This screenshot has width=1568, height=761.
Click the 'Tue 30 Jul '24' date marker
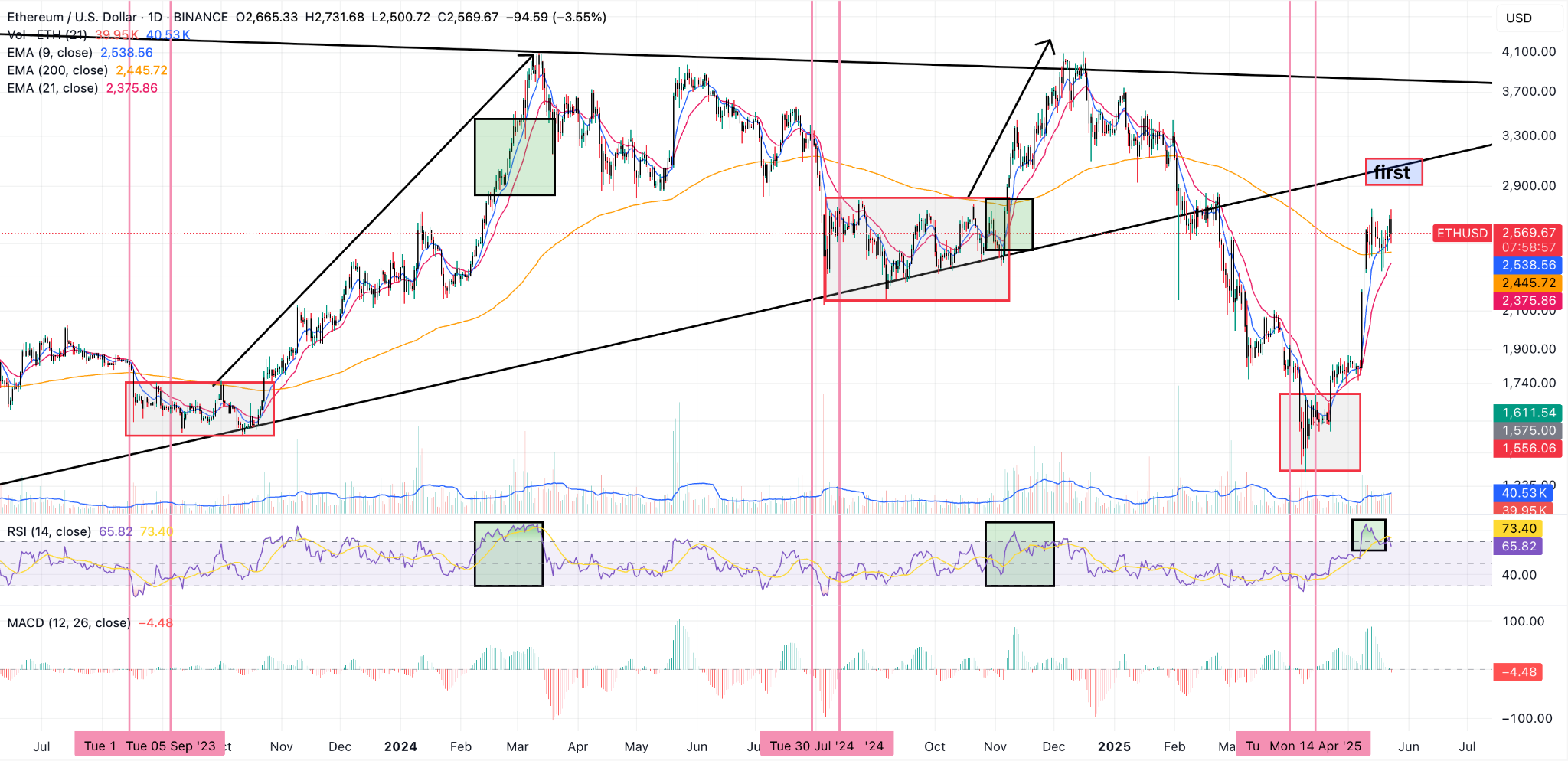pos(812,746)
